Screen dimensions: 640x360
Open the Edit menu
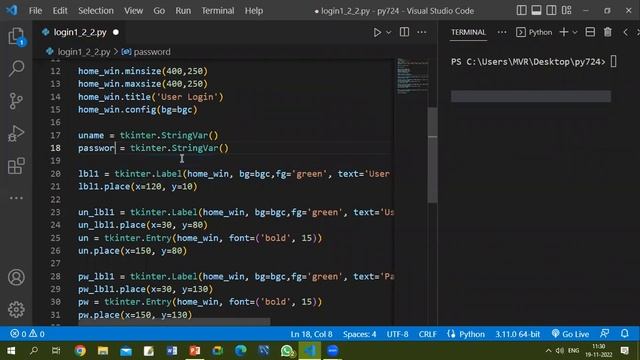60,11
